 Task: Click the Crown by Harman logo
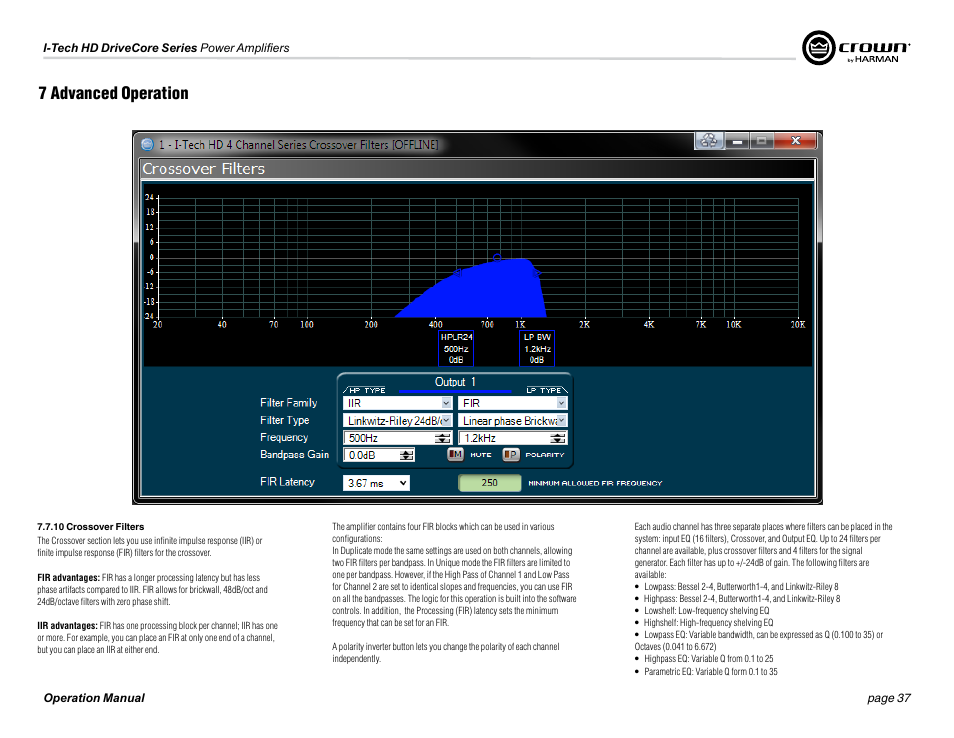(x=856, y=48)
